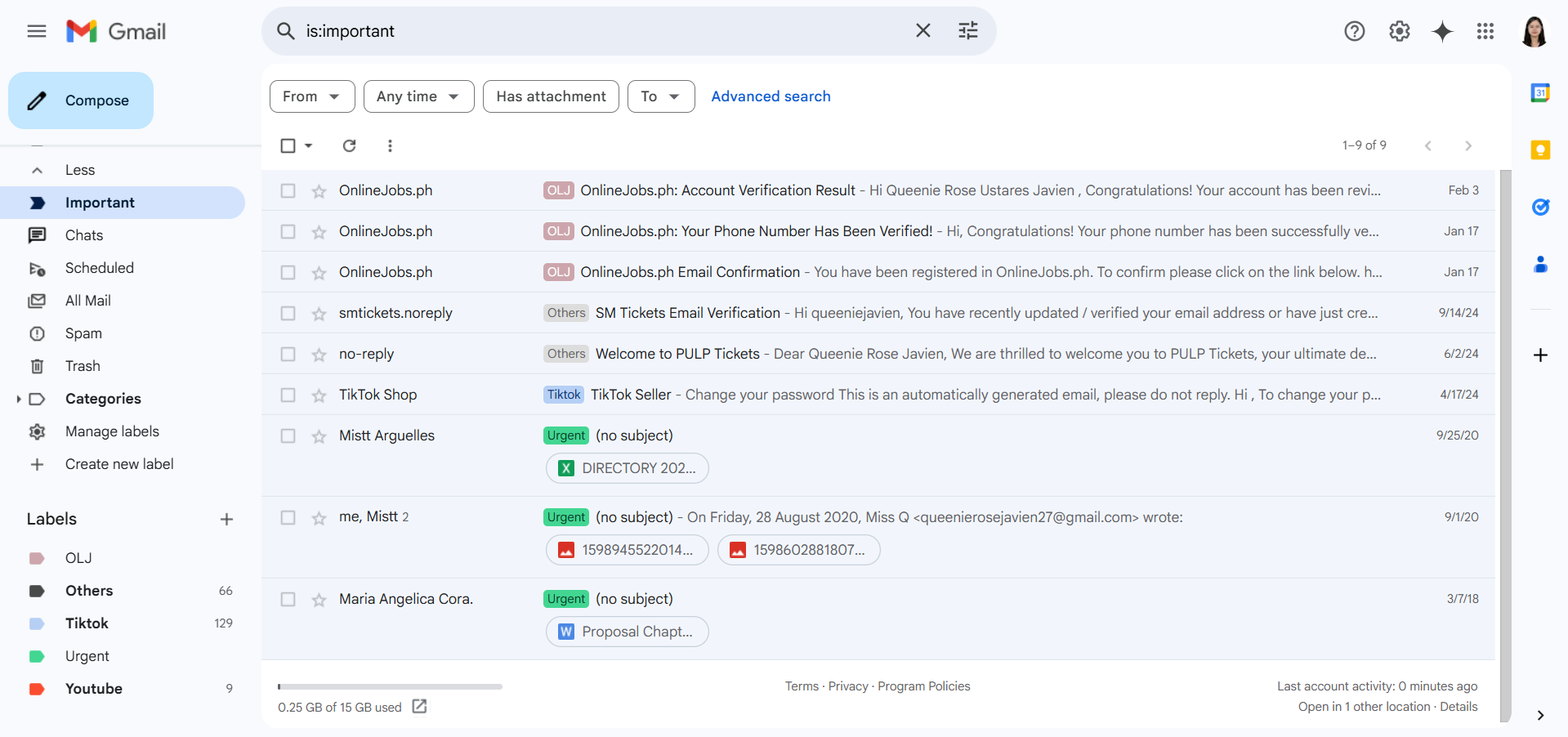Launch the Gemini sparkle icon
Image resolution: width=1568 pixels, height=737 pixels.
(1443, 31)
